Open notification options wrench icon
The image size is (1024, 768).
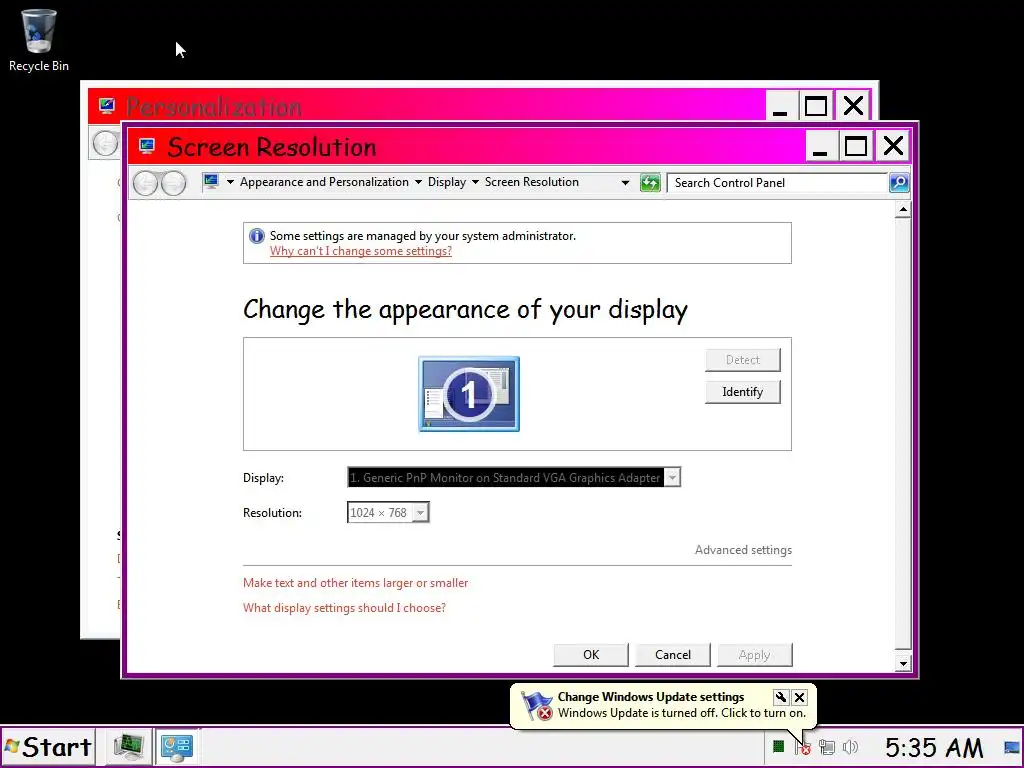780,697
